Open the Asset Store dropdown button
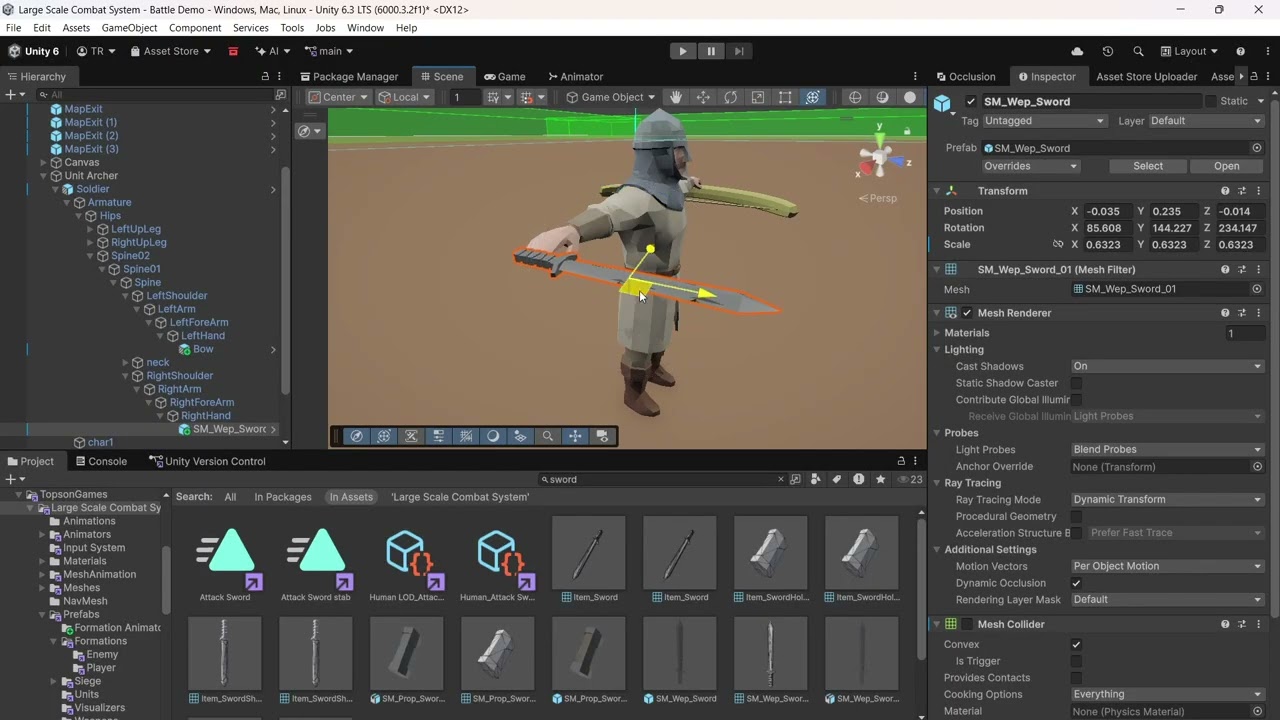 point(171,51)
